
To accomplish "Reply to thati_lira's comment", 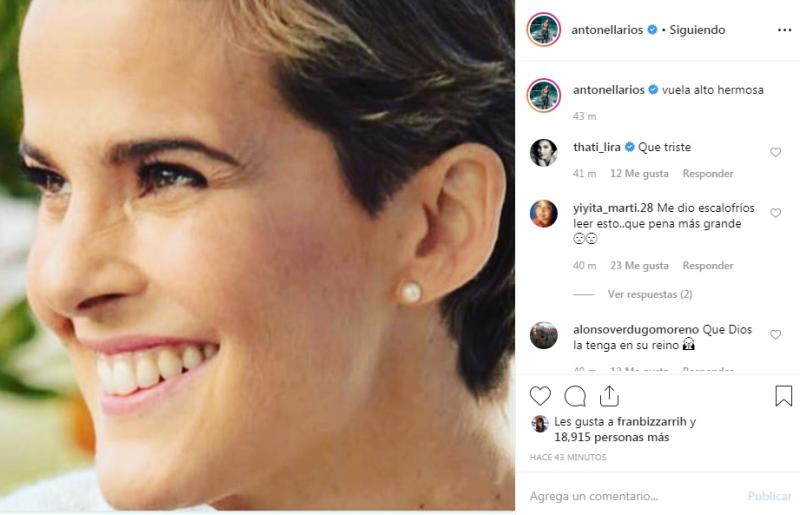I will point(708,174).
